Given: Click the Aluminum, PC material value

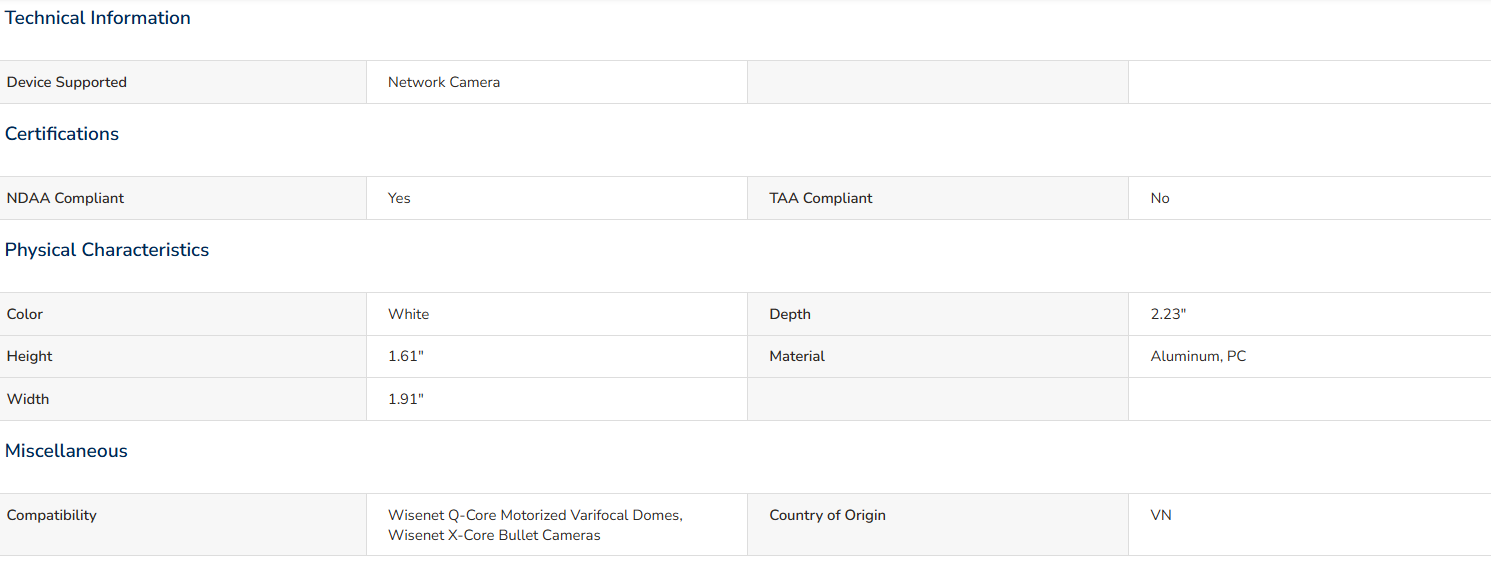Looking at the screenshot, I should coord(1199,356).
